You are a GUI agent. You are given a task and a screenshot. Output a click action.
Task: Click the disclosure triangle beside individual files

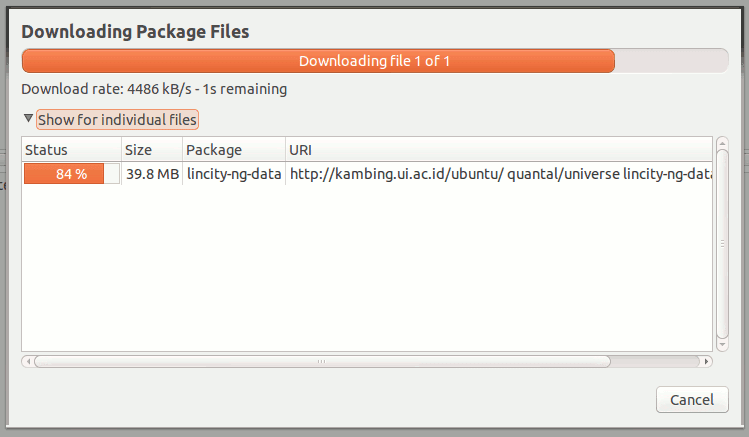click(29, 120)
